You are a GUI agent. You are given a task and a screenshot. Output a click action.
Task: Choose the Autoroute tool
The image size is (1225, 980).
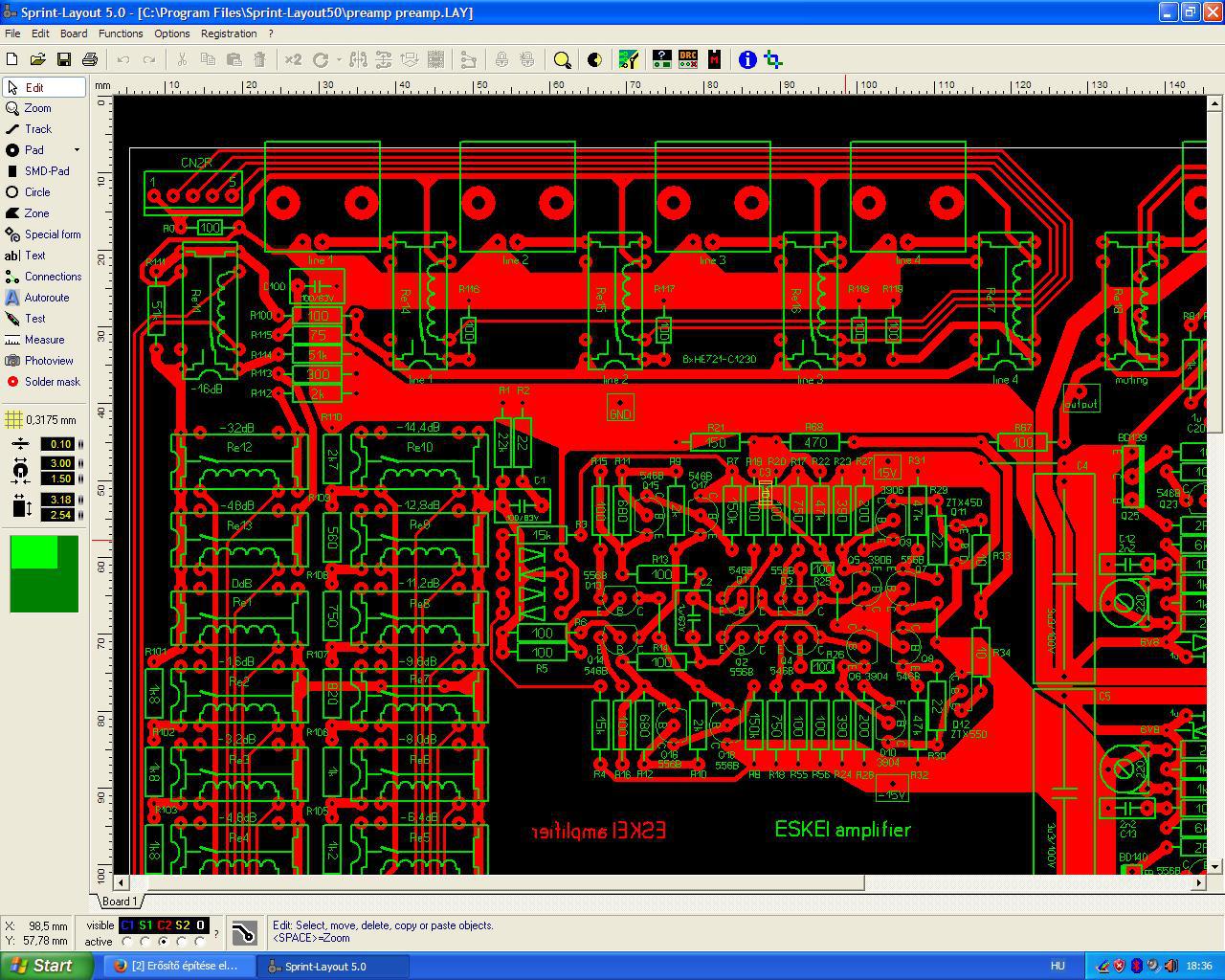click(45, 298)
